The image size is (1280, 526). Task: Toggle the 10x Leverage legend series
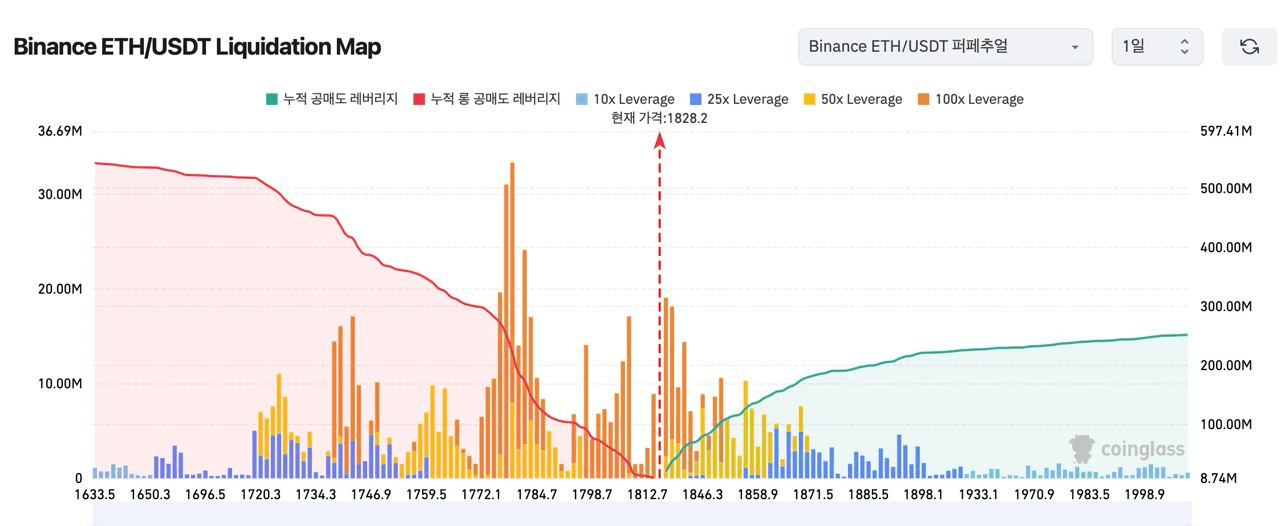coord(625,99)
